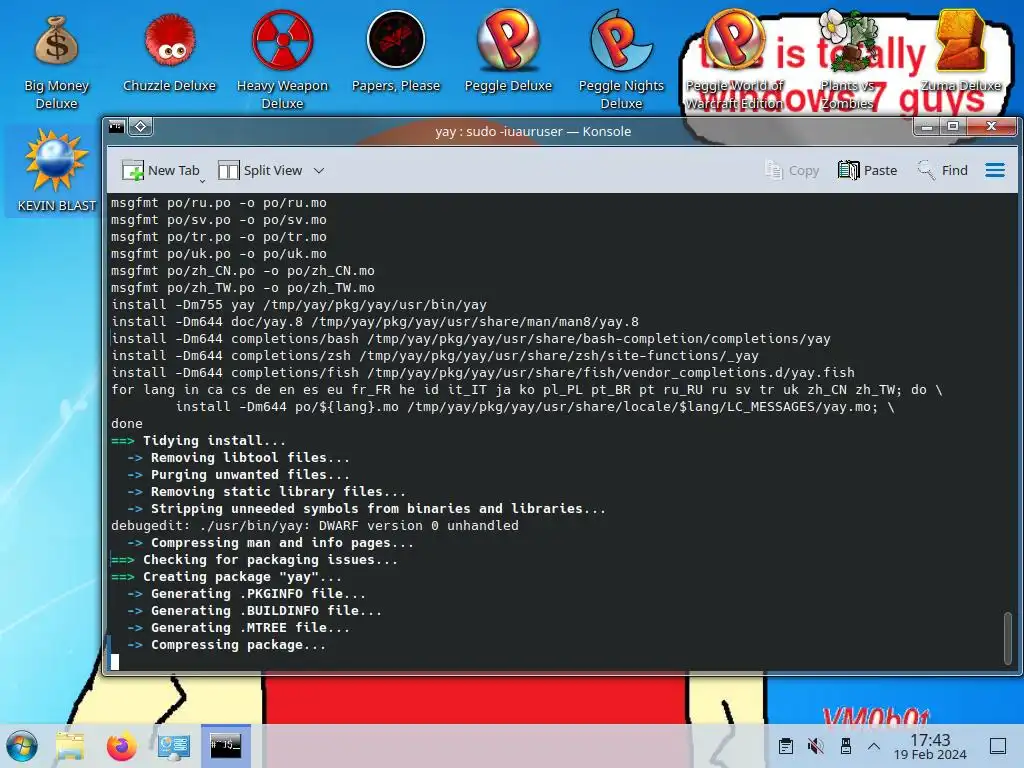Open Find in Konsole toolbar
This screenshot has height=768, width=1024.
942,170
